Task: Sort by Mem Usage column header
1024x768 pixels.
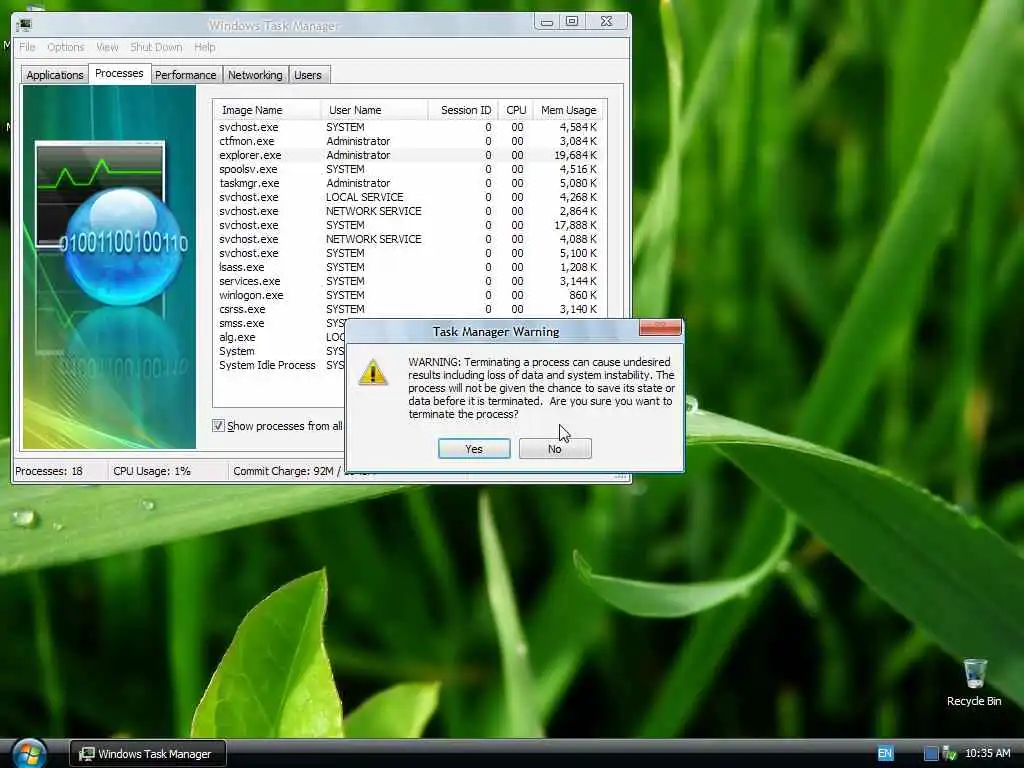Action: [568, 110]
